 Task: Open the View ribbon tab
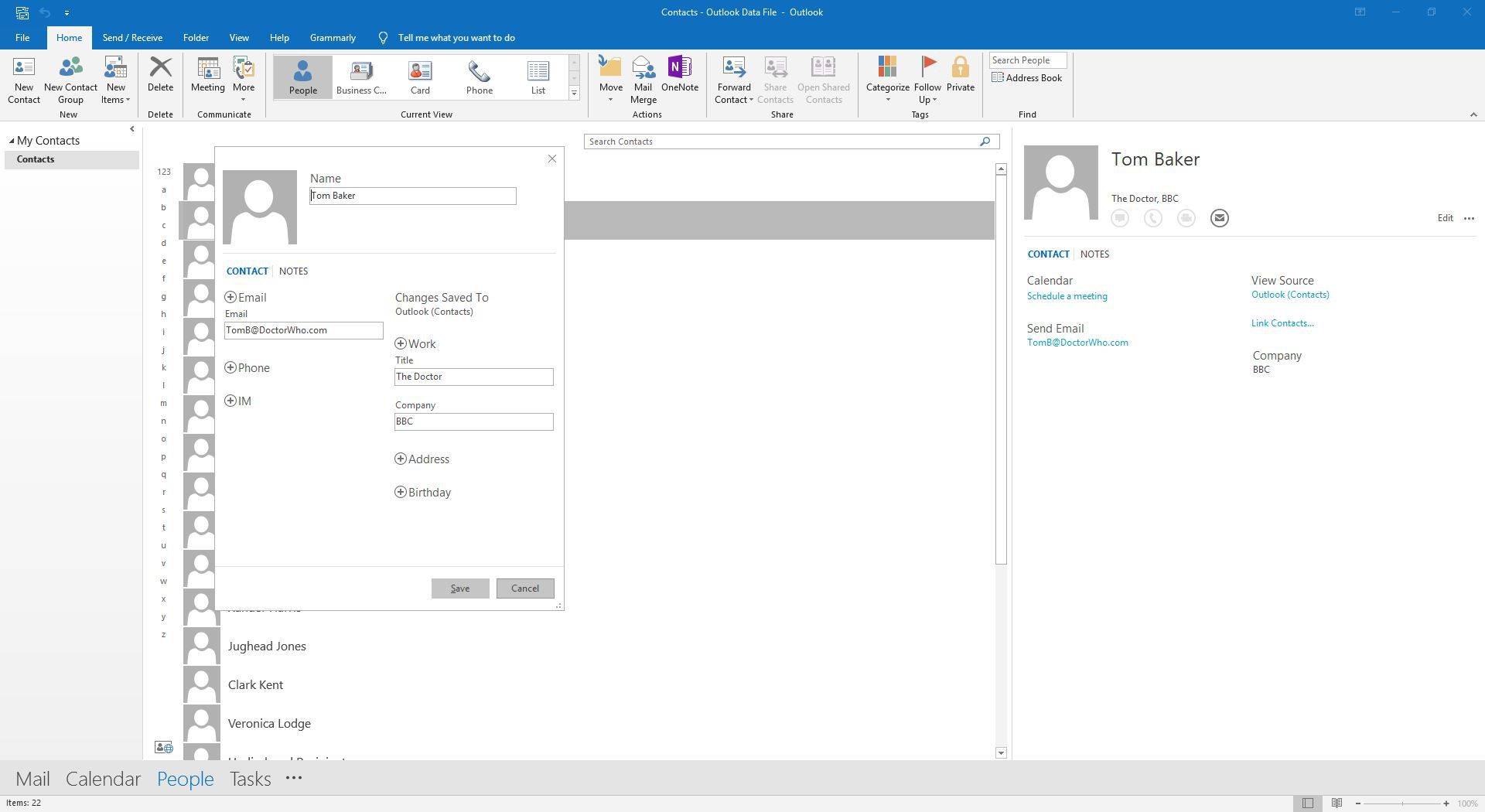239,37
